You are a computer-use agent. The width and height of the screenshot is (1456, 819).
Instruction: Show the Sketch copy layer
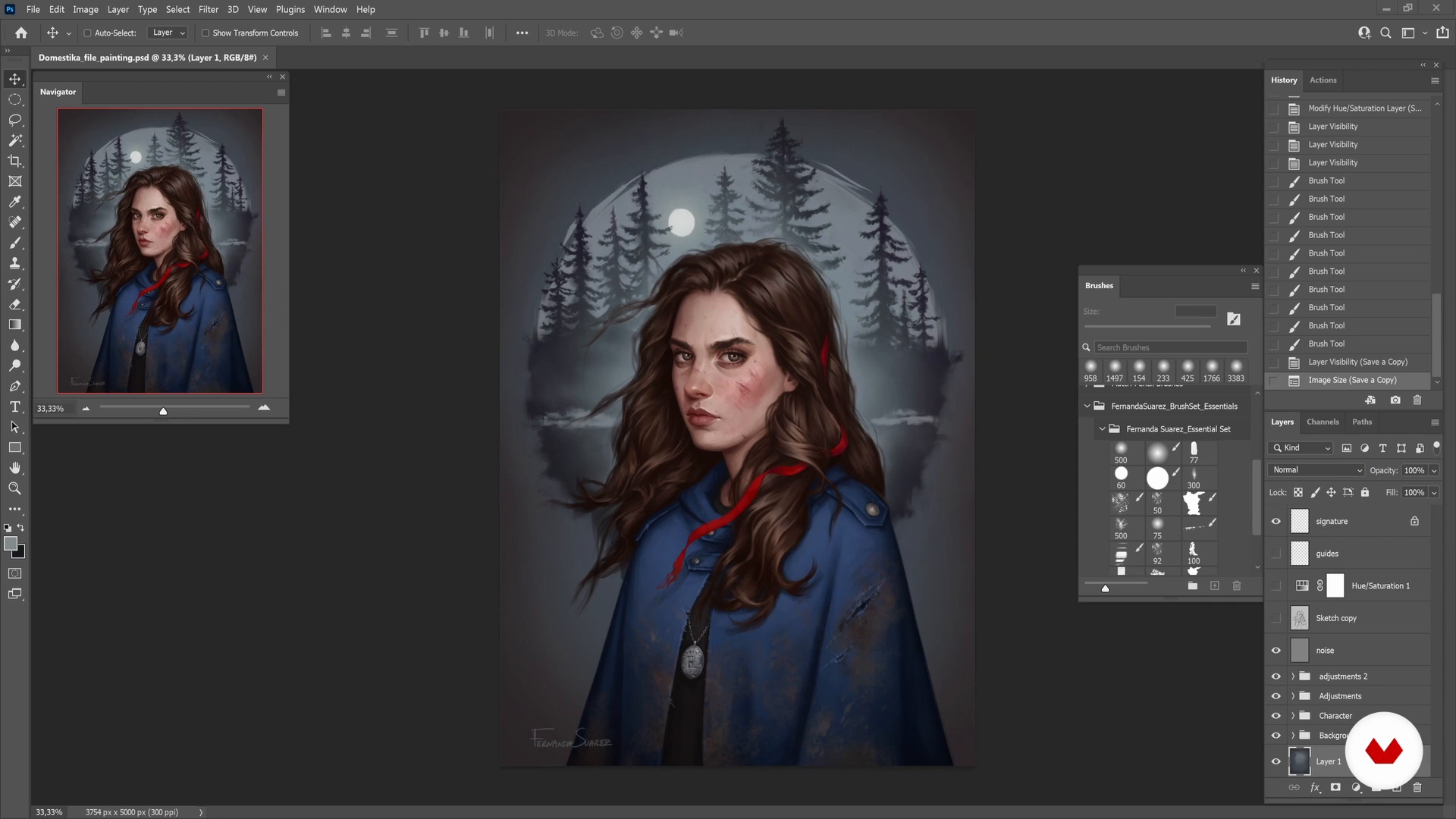pos(1276,618)
